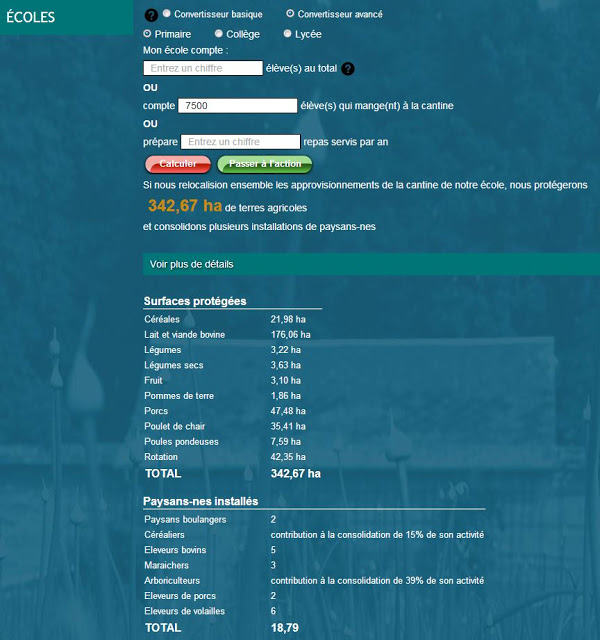Click the 'Eleveurs de porcs' label
Viewport: 600px width, 640px height.
point(180,596)
